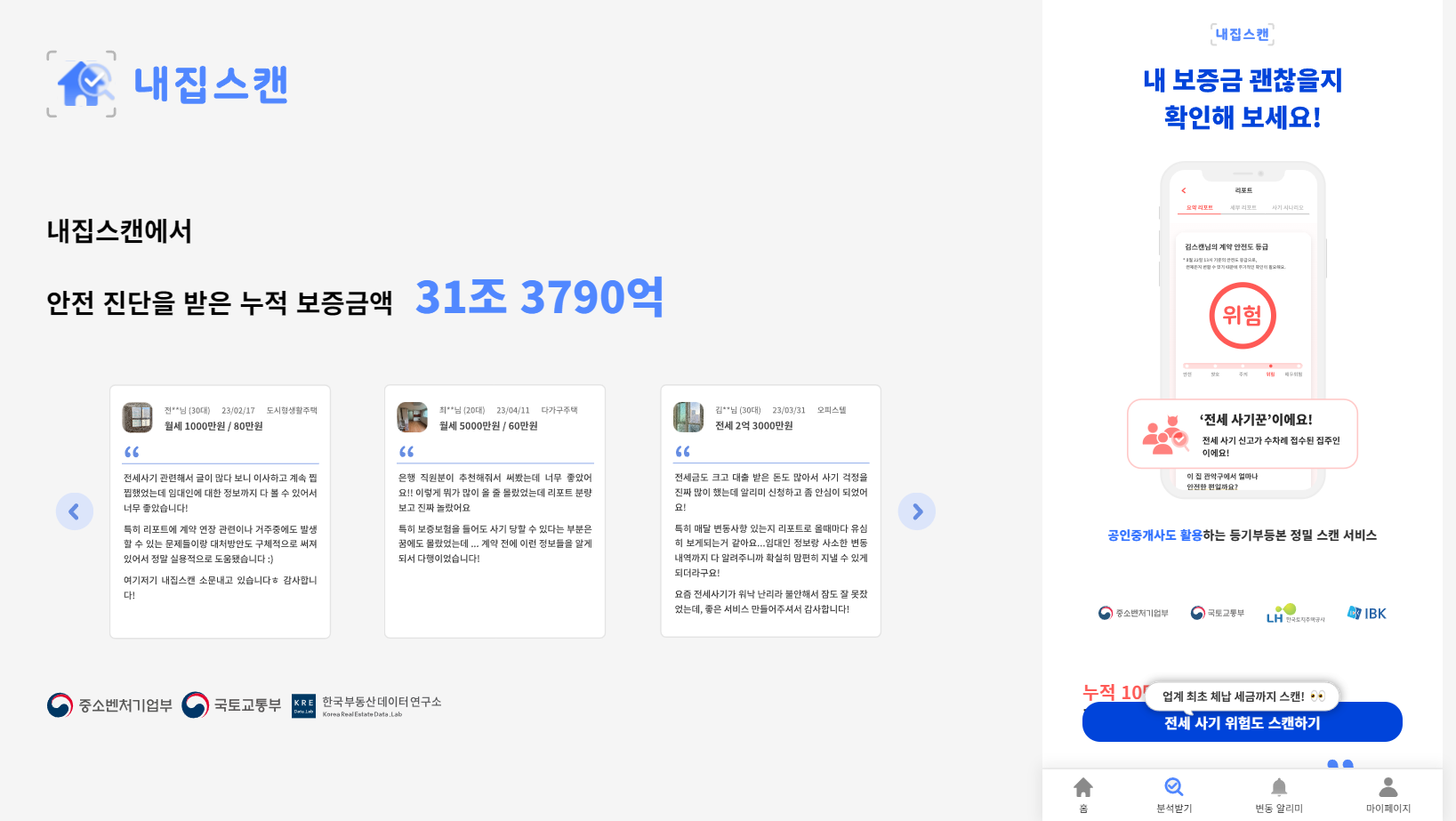Click the 월세 5000만원 / 60만원 review card text
The image size is (1456, 821).
click(x=488, y=426)
